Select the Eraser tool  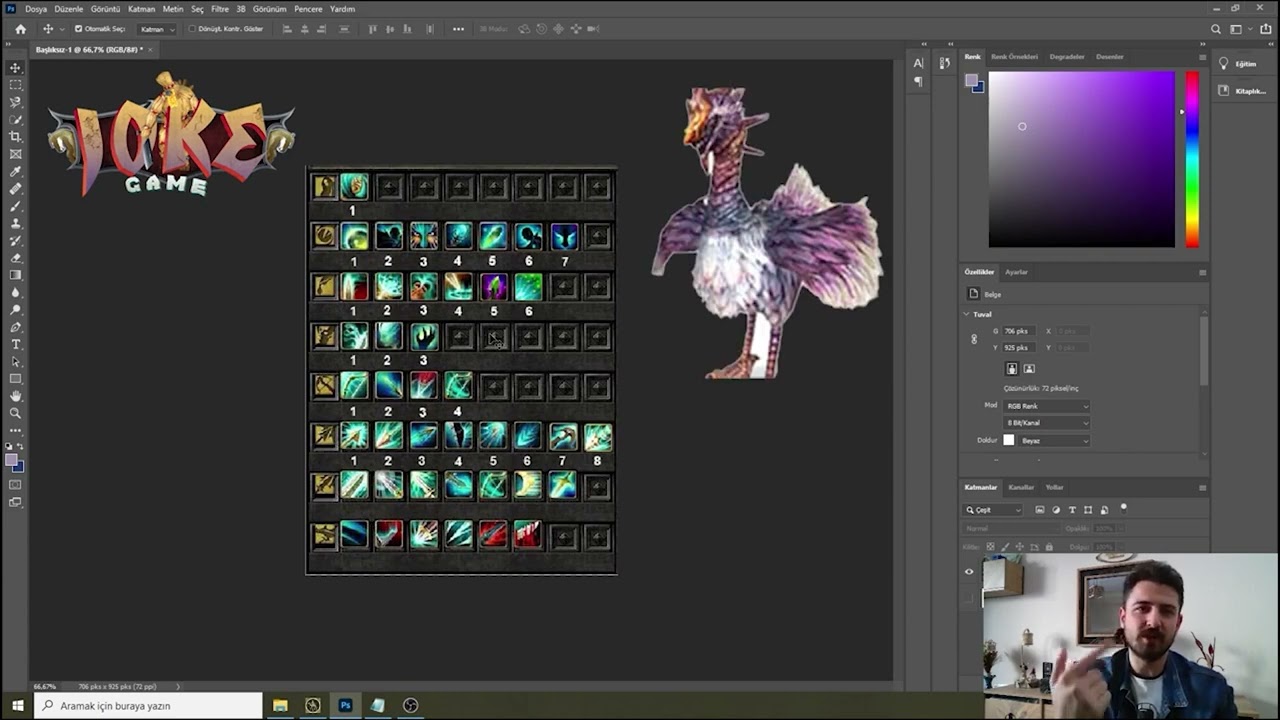point(15,258)
